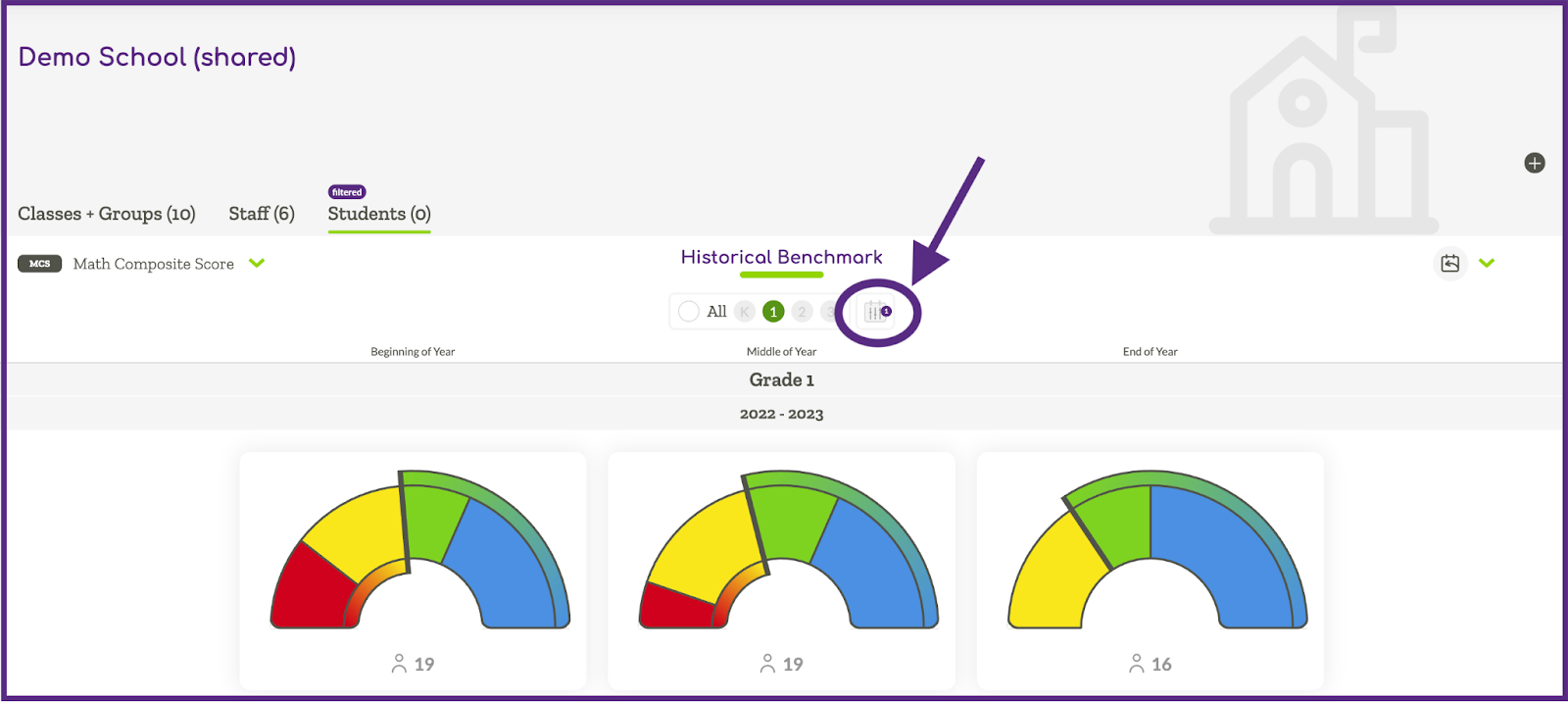Switch to the Staff tab
The width and height of the screenshot is (1568, 702).
[x=262, y=214]
